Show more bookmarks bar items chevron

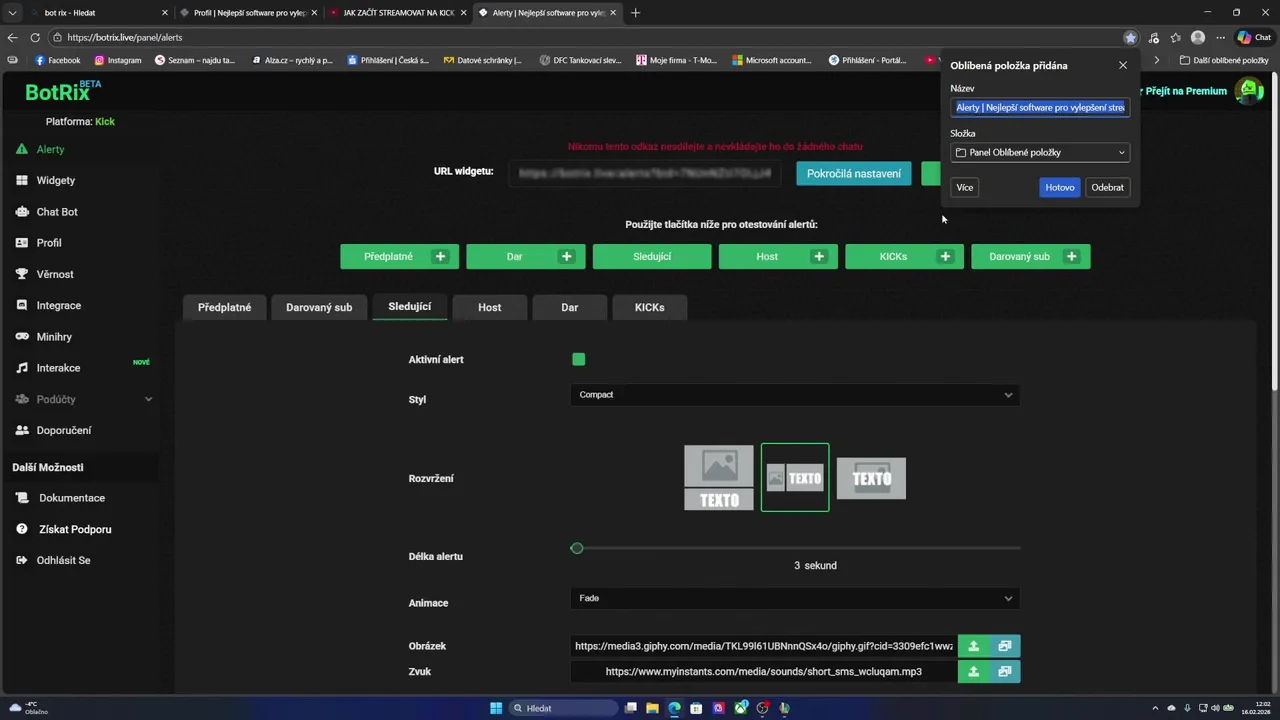[1157, 60]
